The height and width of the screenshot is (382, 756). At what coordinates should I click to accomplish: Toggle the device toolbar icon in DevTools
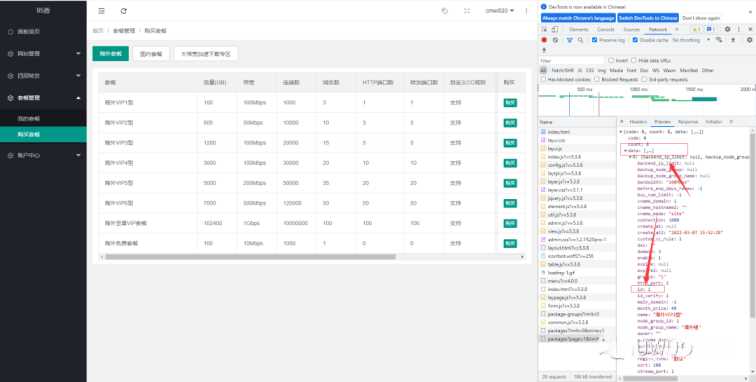pos(555,29)
